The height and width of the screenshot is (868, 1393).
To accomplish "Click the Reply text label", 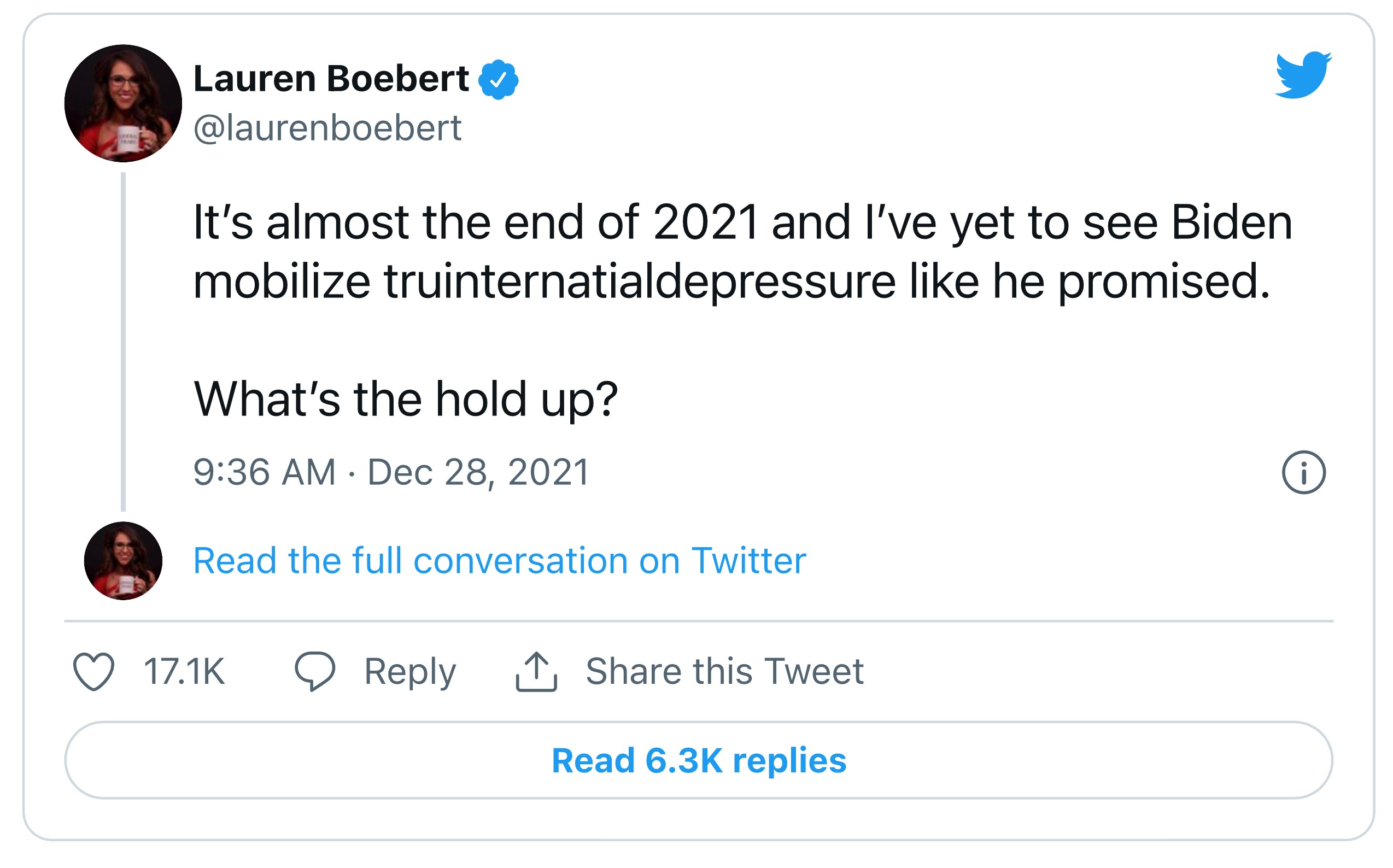I will [x=410, y=671].
